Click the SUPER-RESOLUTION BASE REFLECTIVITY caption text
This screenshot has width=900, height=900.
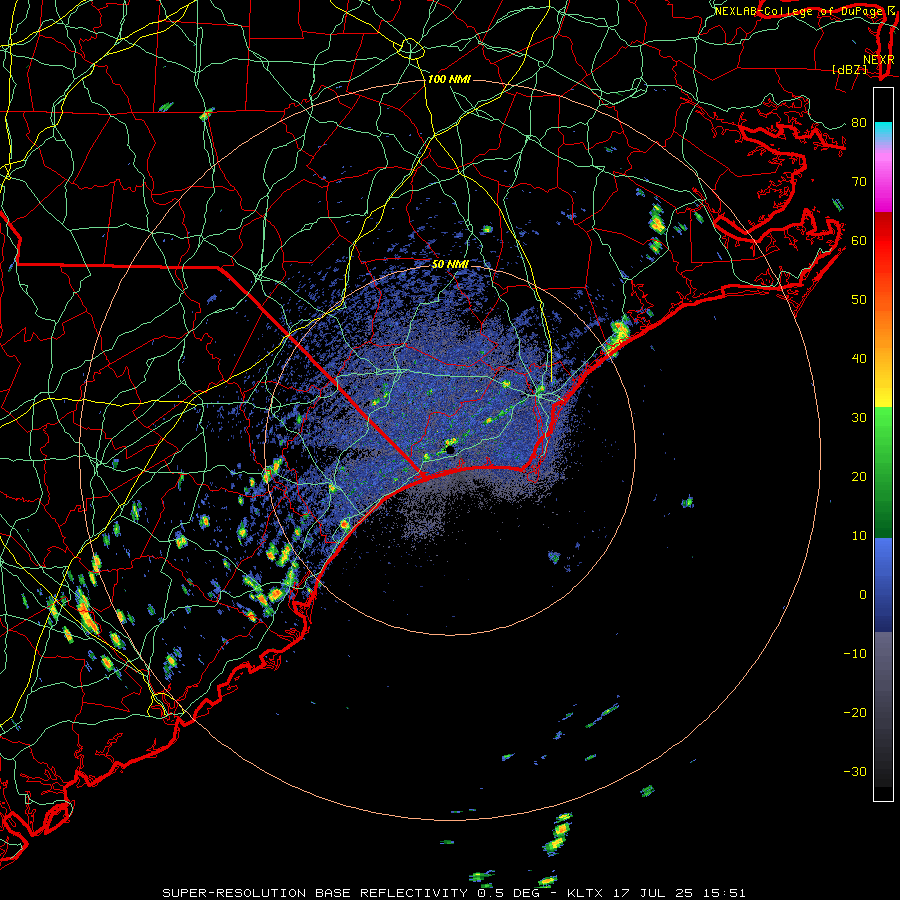pyautogui.click(x=315, y=893)
